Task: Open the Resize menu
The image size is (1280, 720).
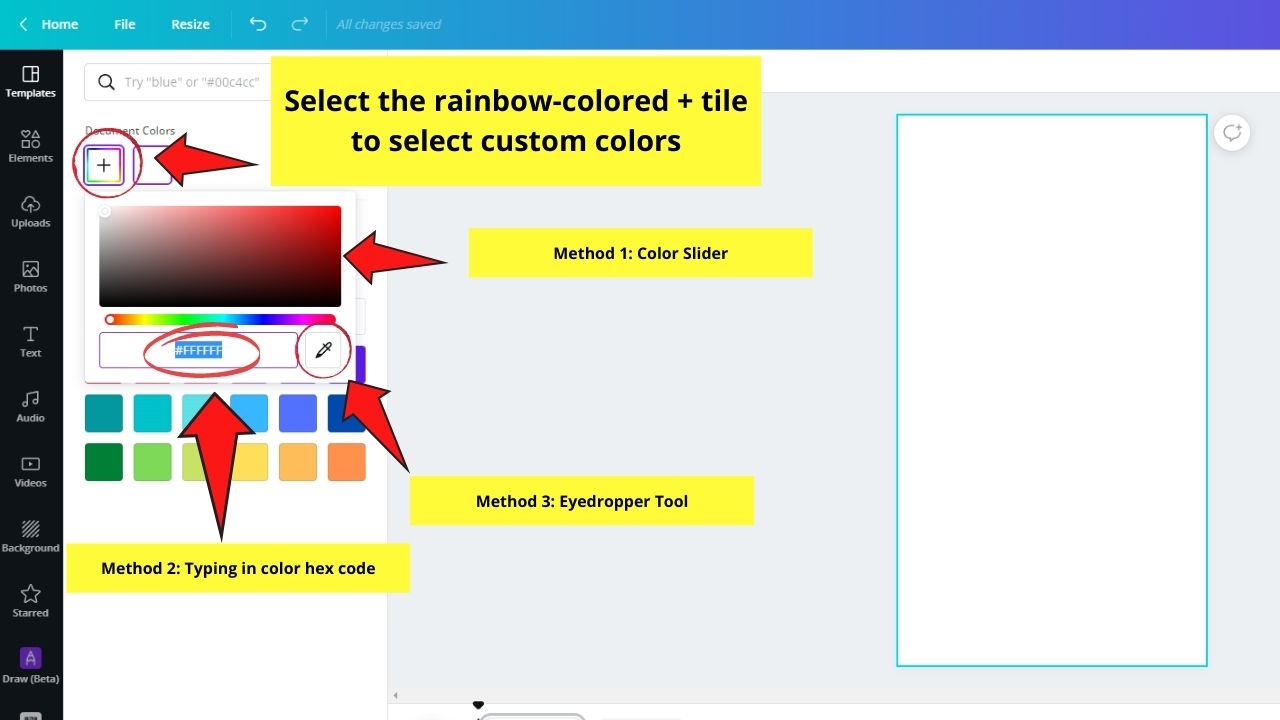Action: pyautogui.click(x=190, y=24)
